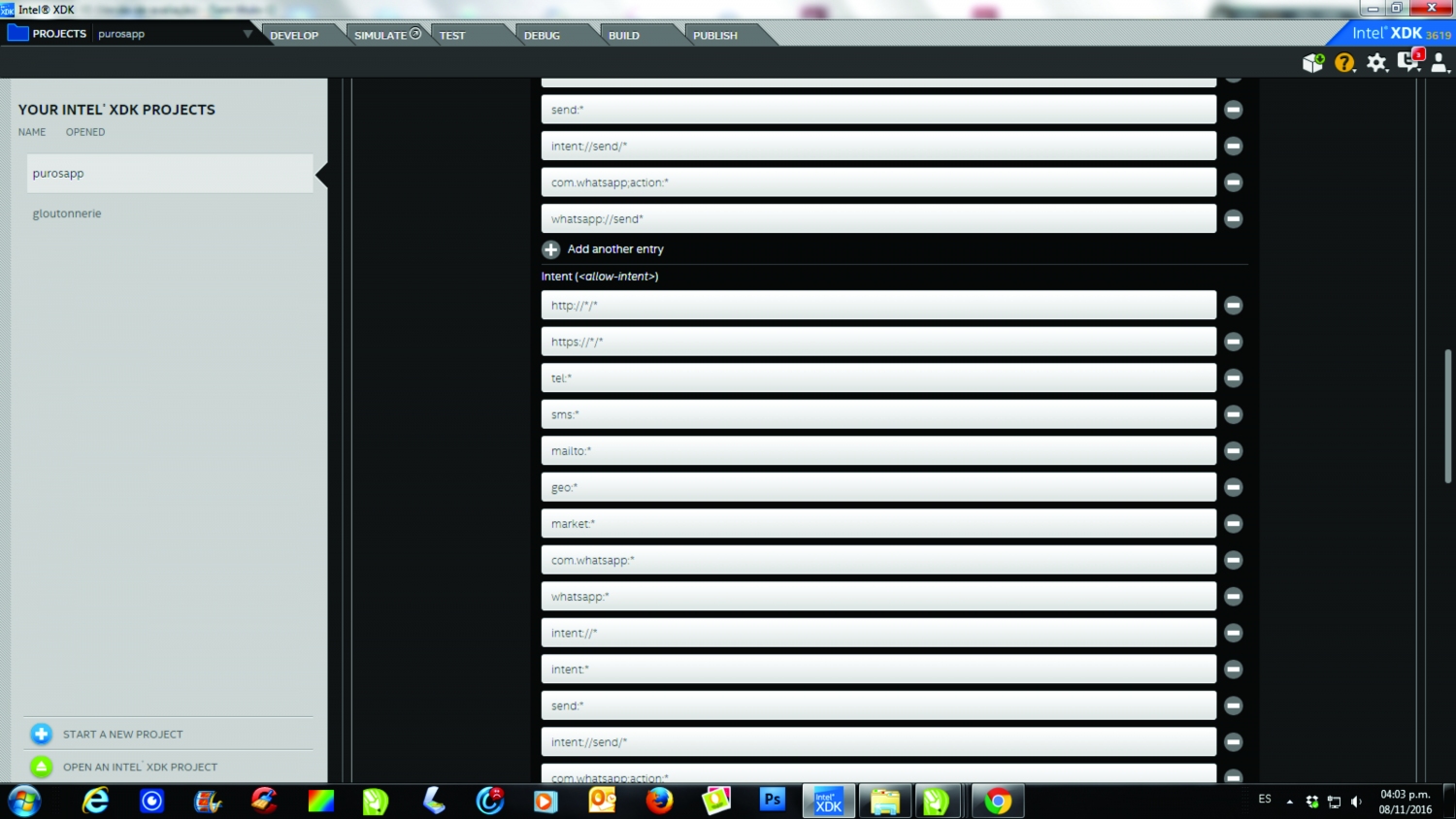Screen dimensions: 1456x819
Task: Click the ES language indicator in tray
Action: click(x=1265, y=800)
